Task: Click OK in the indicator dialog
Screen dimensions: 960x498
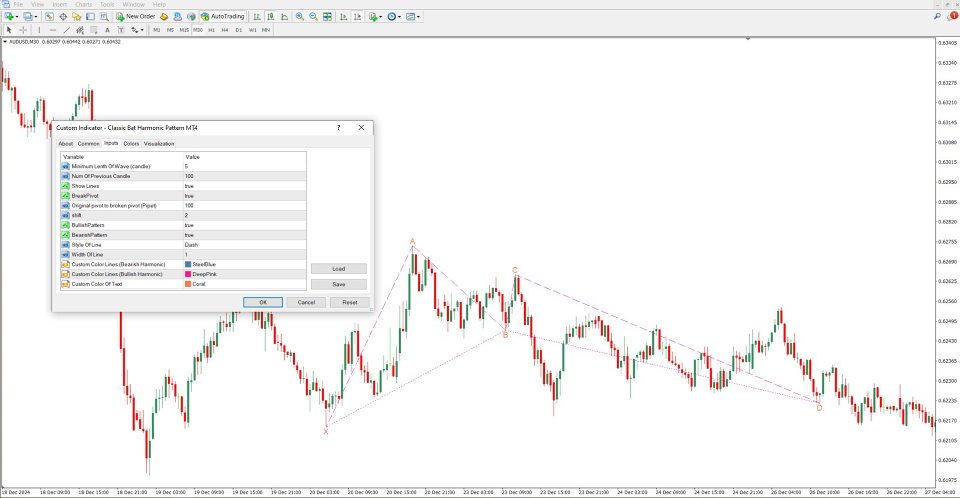Action: click(263, 302)
